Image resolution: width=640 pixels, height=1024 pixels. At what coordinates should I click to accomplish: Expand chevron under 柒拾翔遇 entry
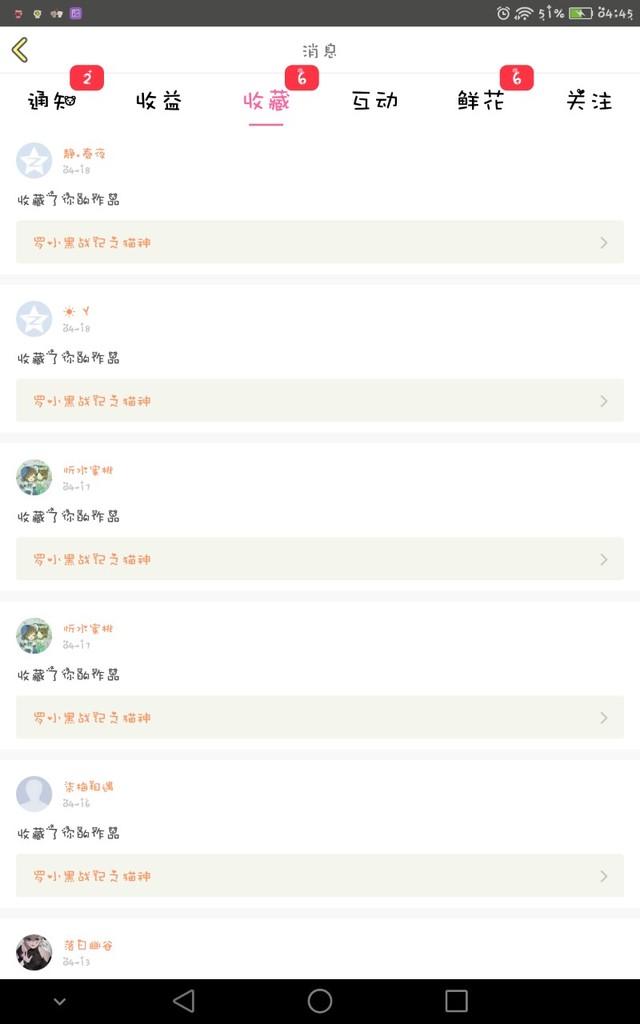click(603, 876)
